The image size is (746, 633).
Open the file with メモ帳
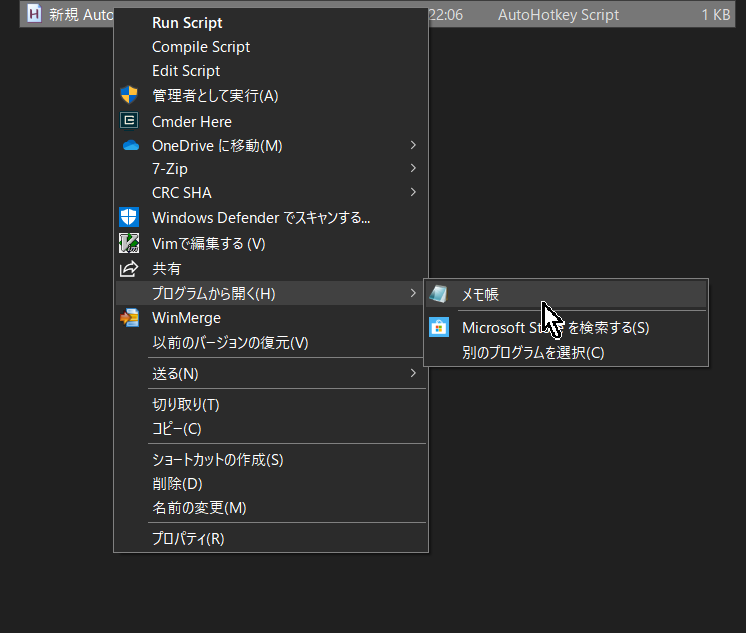click(x=566, y=294)
